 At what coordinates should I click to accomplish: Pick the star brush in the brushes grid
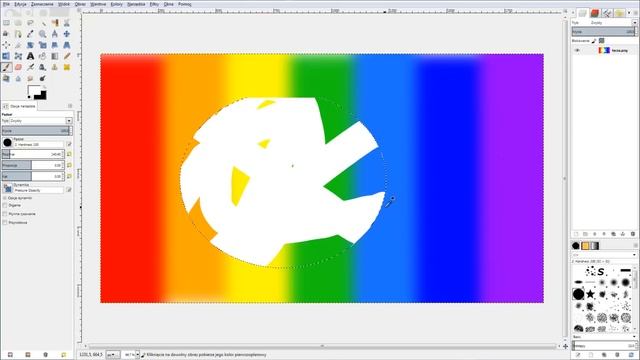pos(590,294)
